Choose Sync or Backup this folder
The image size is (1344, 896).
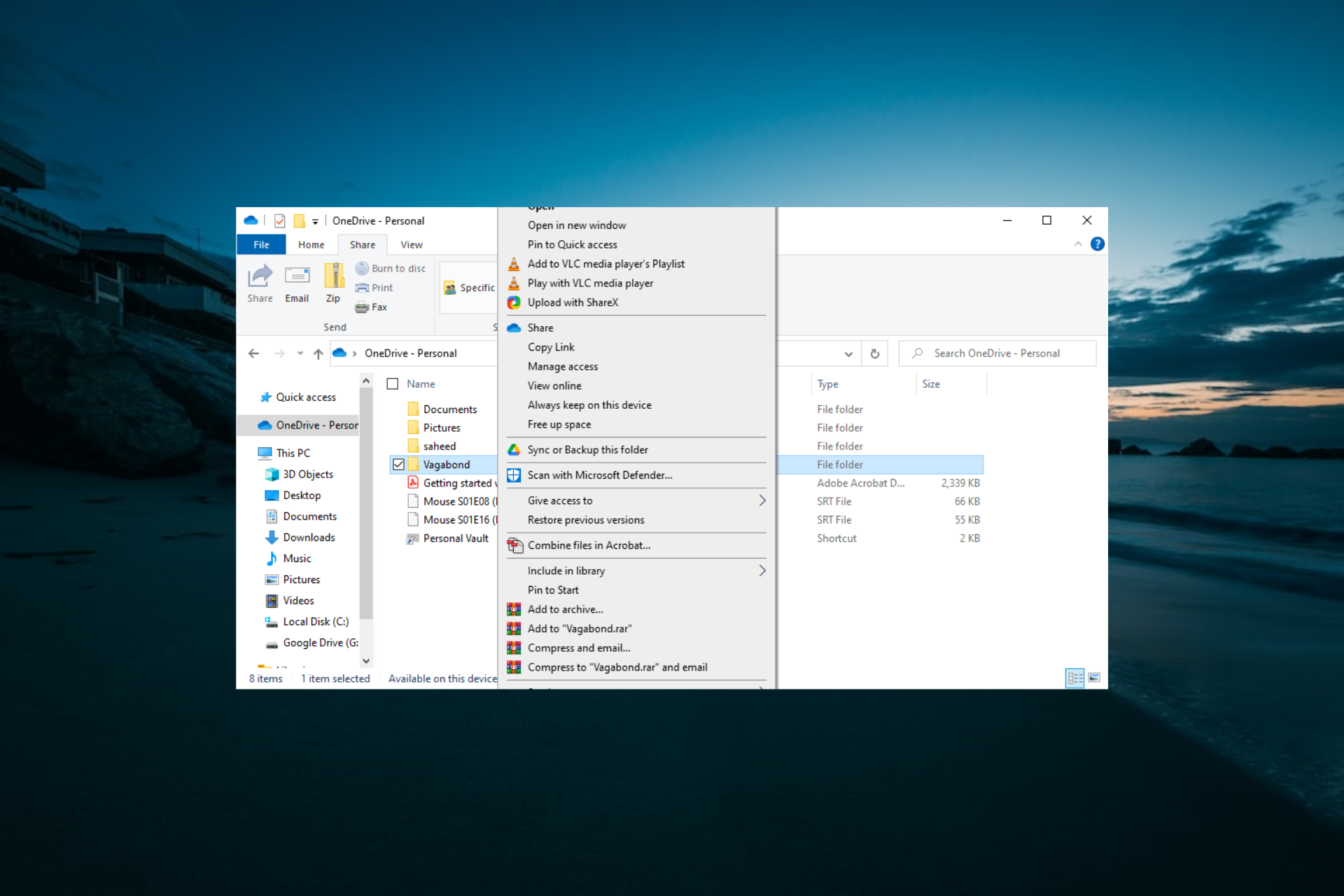click(x=588, y=450)
